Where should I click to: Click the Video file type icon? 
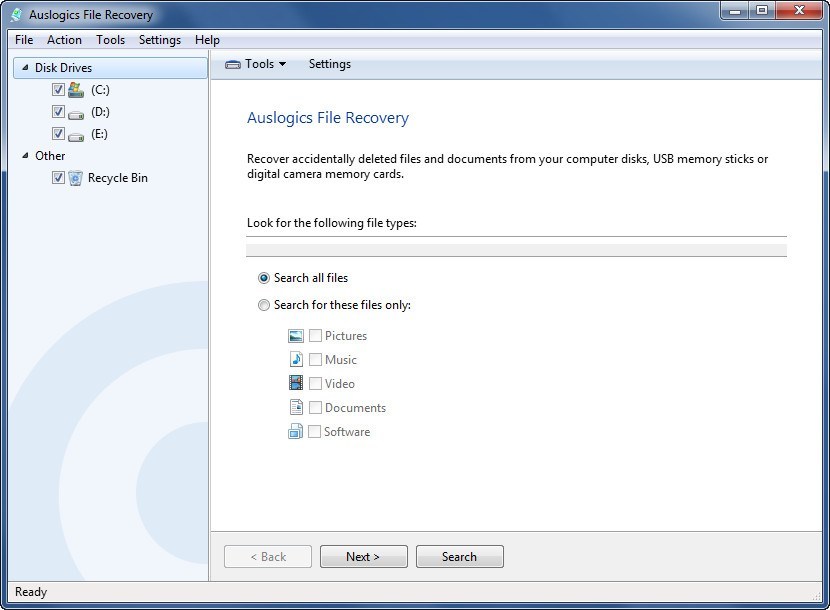point(297,383)
